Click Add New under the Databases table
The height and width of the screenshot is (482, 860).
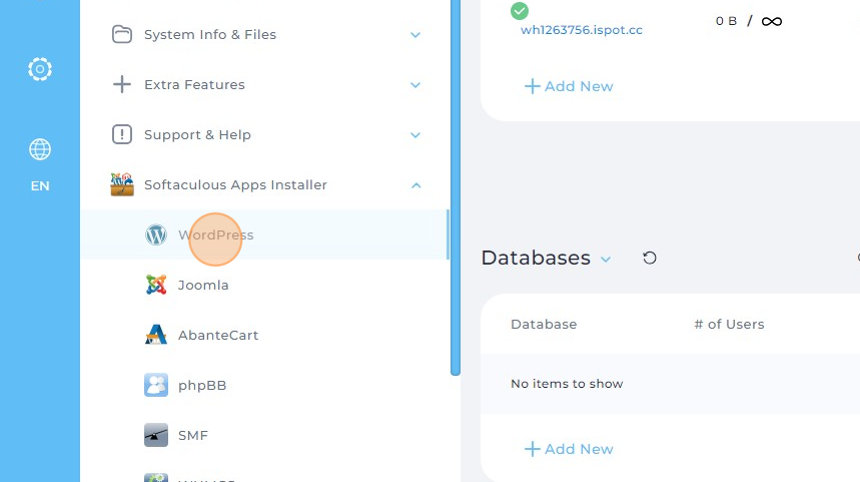(569, 449)
